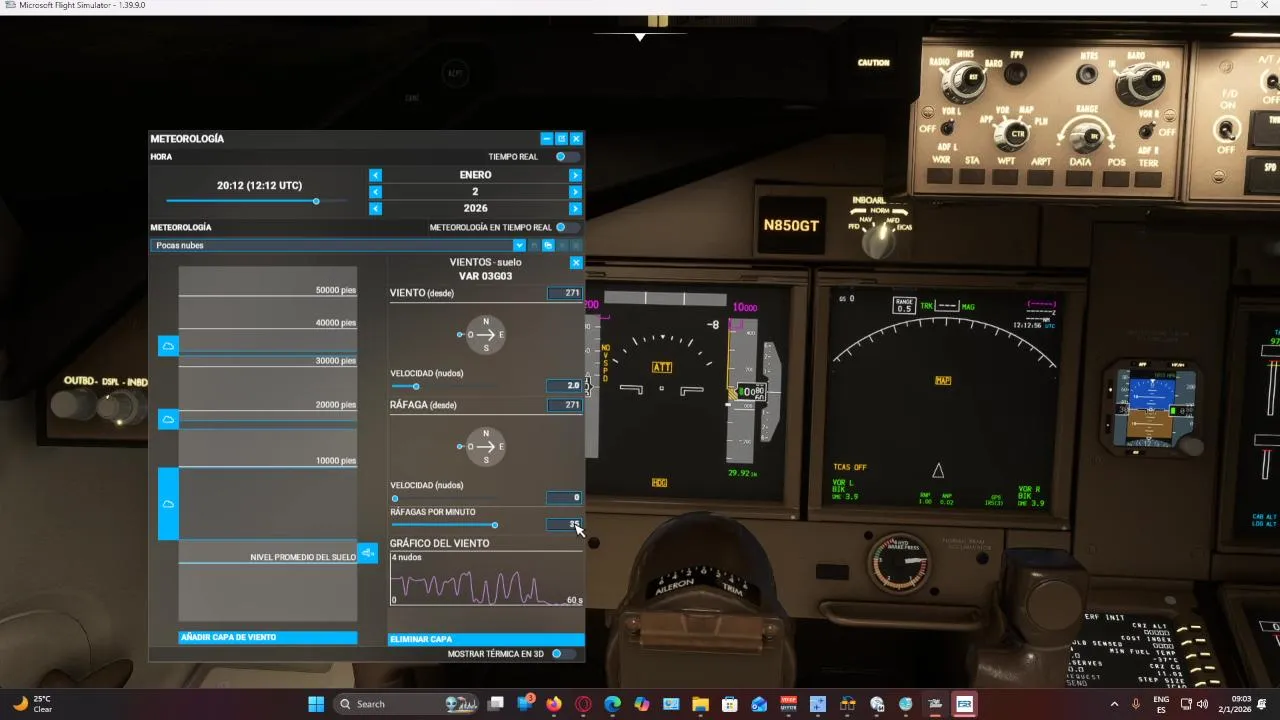Click ELIMINAR CAPA button
1280x720 pixels.
(x=486, y=639)
